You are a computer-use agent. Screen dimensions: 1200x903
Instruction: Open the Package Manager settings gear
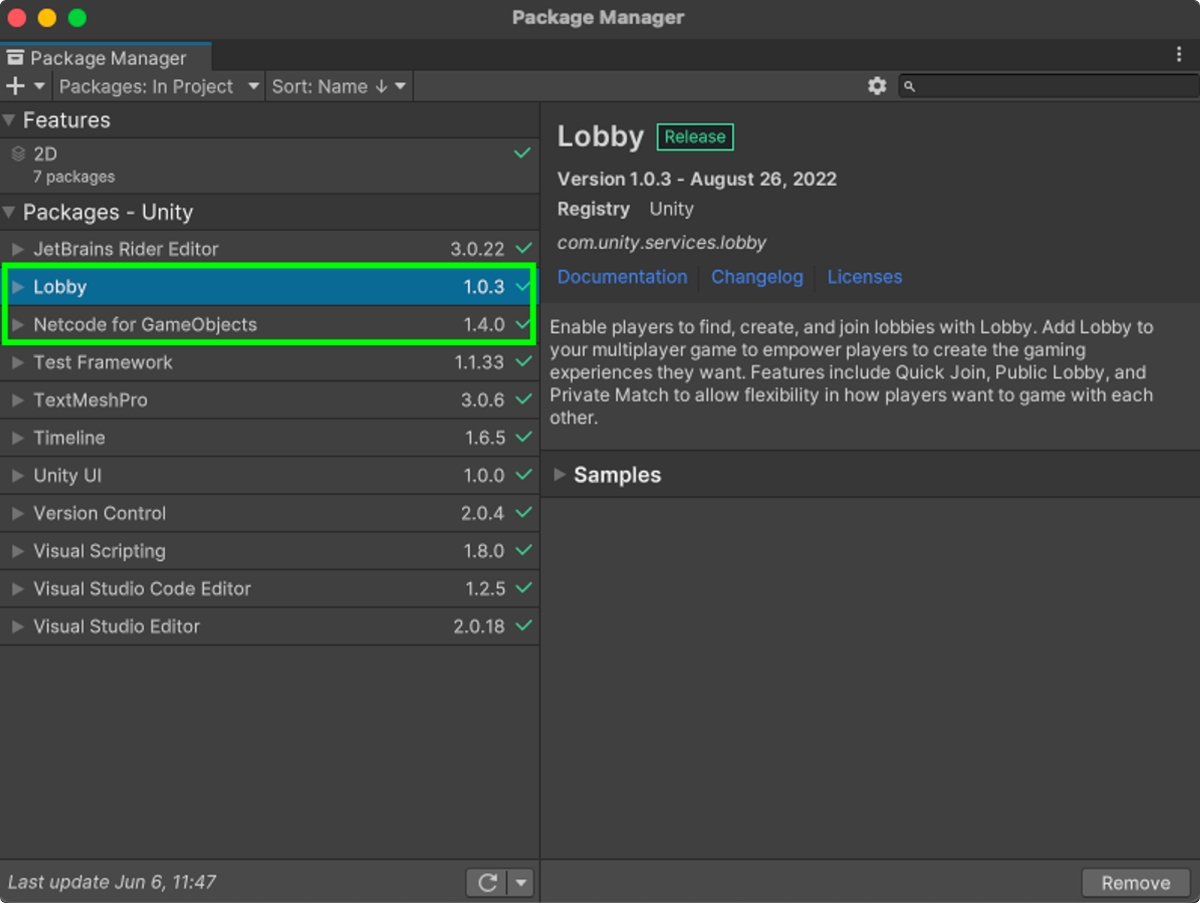[877, 86]
